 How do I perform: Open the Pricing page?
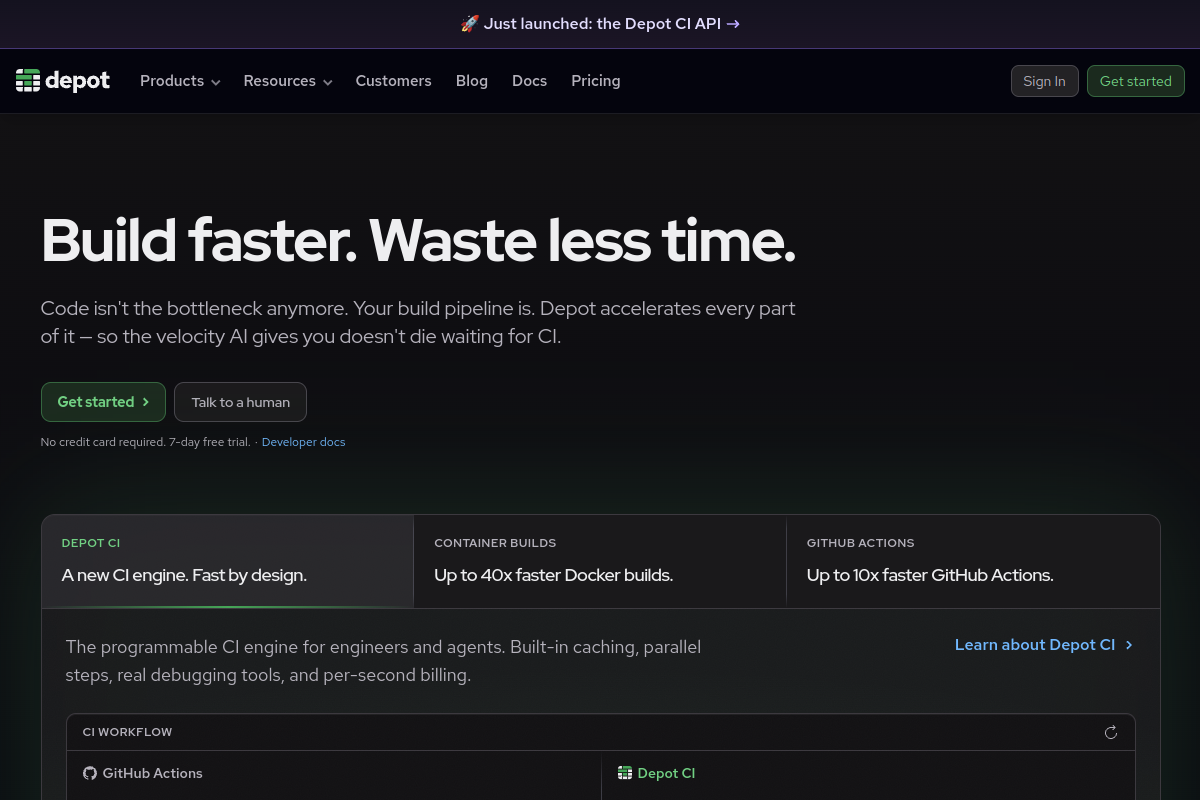(x=596, y=81)
